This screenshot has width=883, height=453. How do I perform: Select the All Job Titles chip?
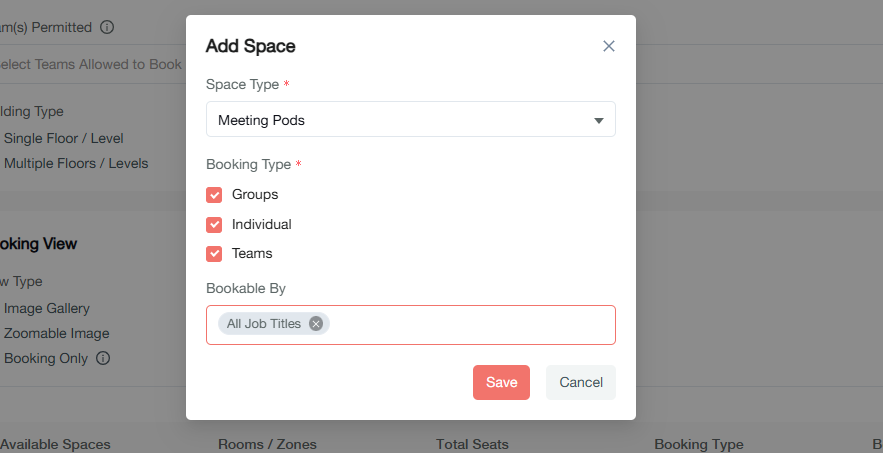[264, 324]
